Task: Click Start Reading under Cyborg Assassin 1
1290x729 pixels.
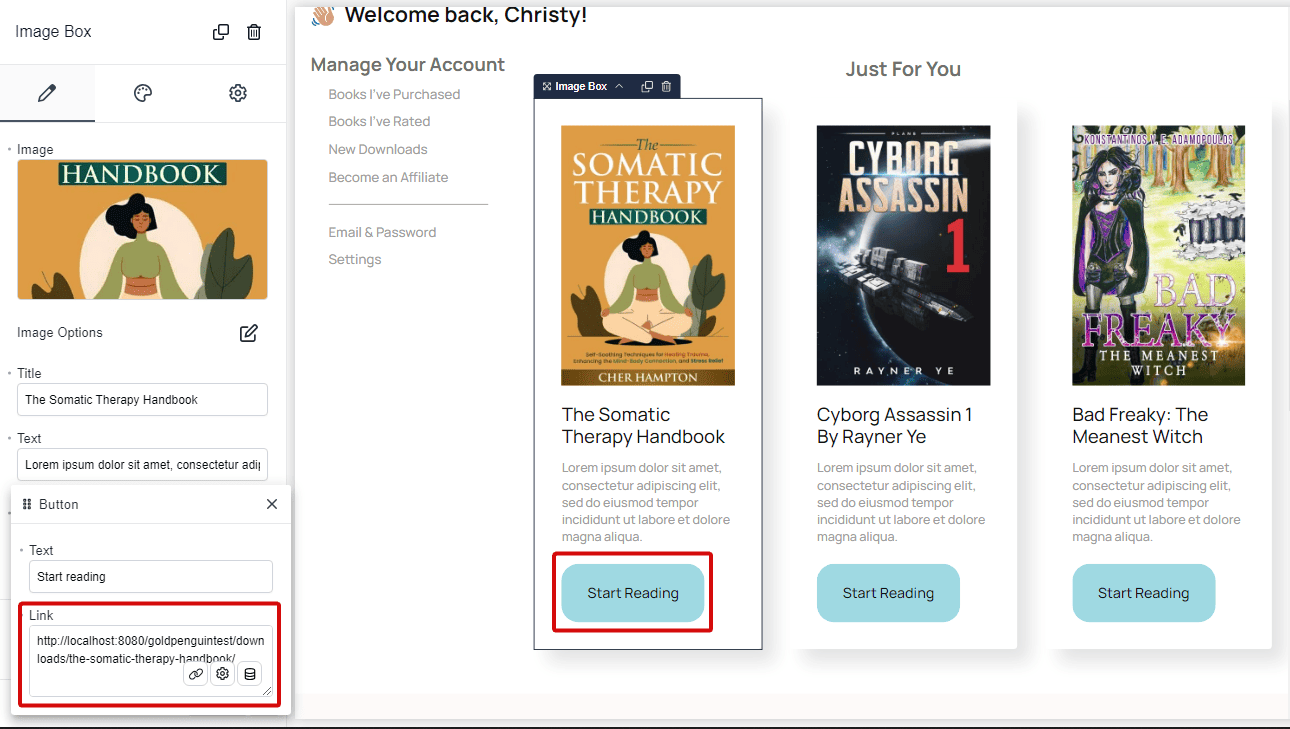Action: tap(888, 593)
